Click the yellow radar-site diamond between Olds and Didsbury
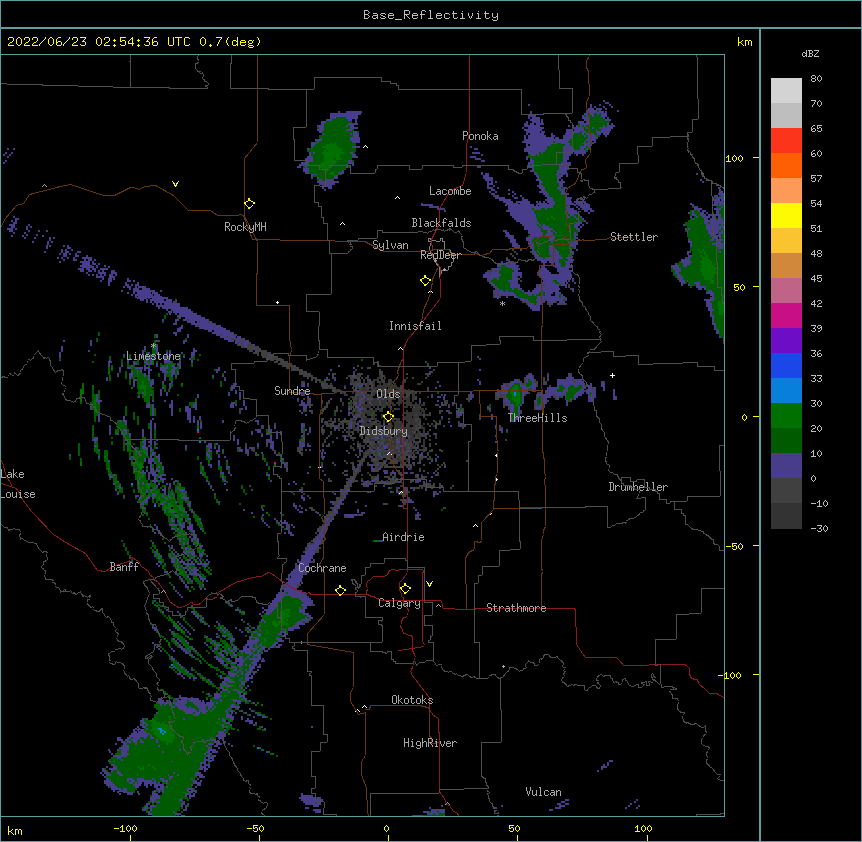Image resolution: width=862 pixels, height=842 pixels. click(388, 416)
